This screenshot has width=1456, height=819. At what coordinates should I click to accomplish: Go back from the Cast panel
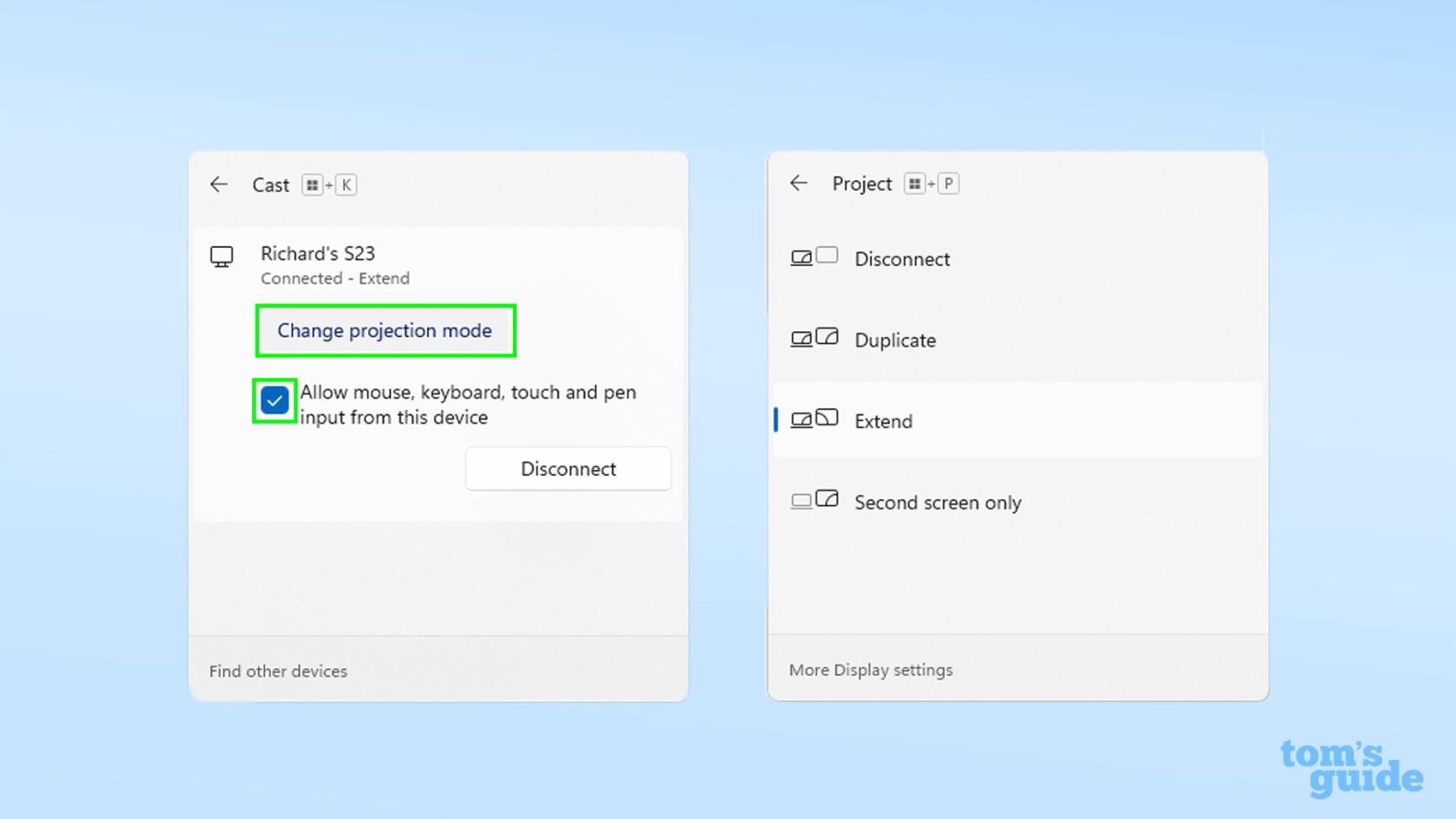[x=218, y=185]
